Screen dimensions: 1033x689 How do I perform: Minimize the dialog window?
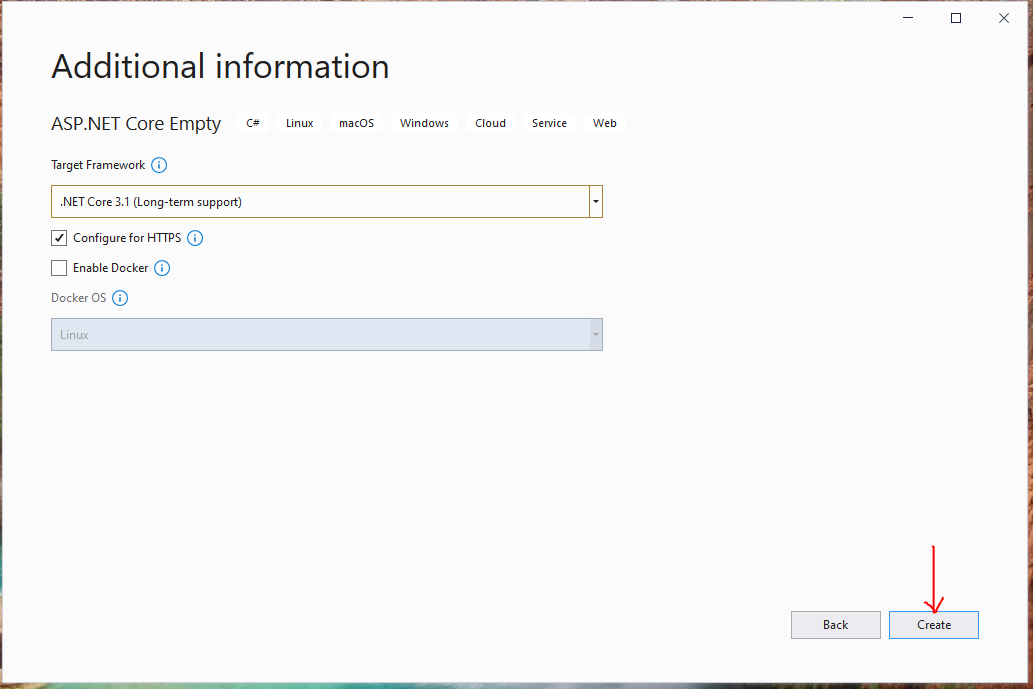(908, 18)
